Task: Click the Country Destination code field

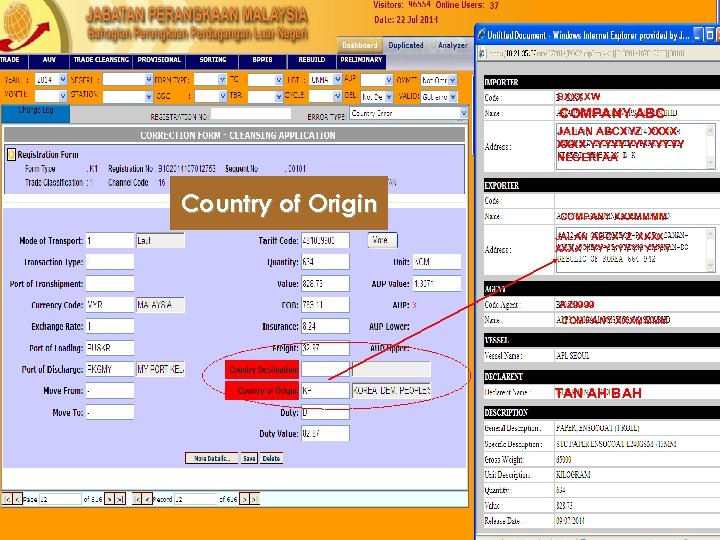Action: pyautogui.click(x=325, y=369)
